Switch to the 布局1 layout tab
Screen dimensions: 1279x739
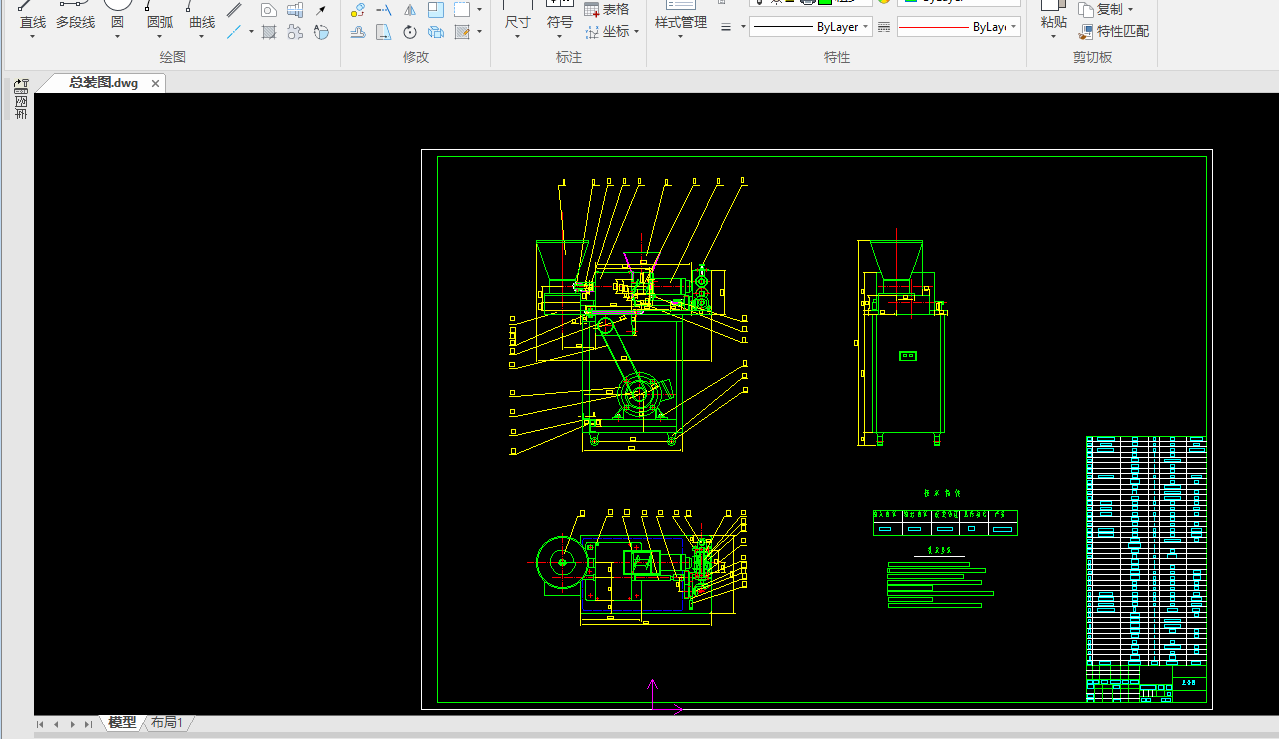167,722
